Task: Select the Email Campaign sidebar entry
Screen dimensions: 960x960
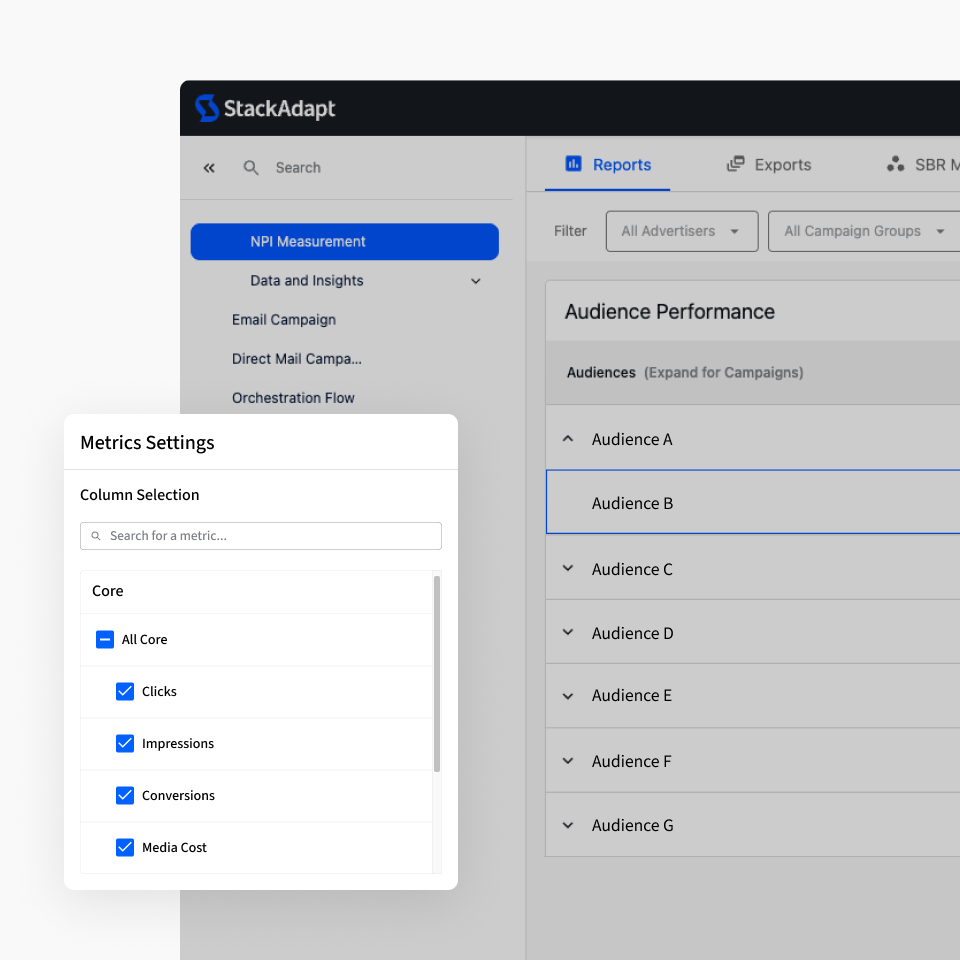Action: pyautogui.click(x=283, y=319)
